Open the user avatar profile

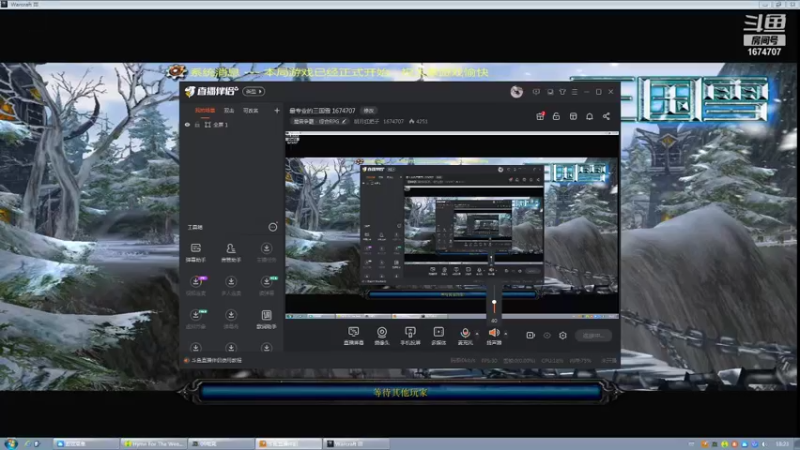[516, 92]
